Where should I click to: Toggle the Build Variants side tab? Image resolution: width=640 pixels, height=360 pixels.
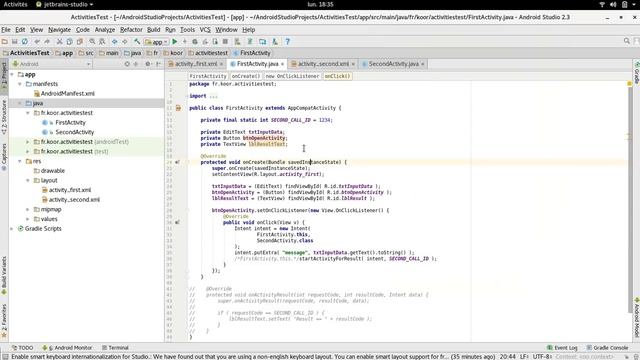tap(4, 276)
